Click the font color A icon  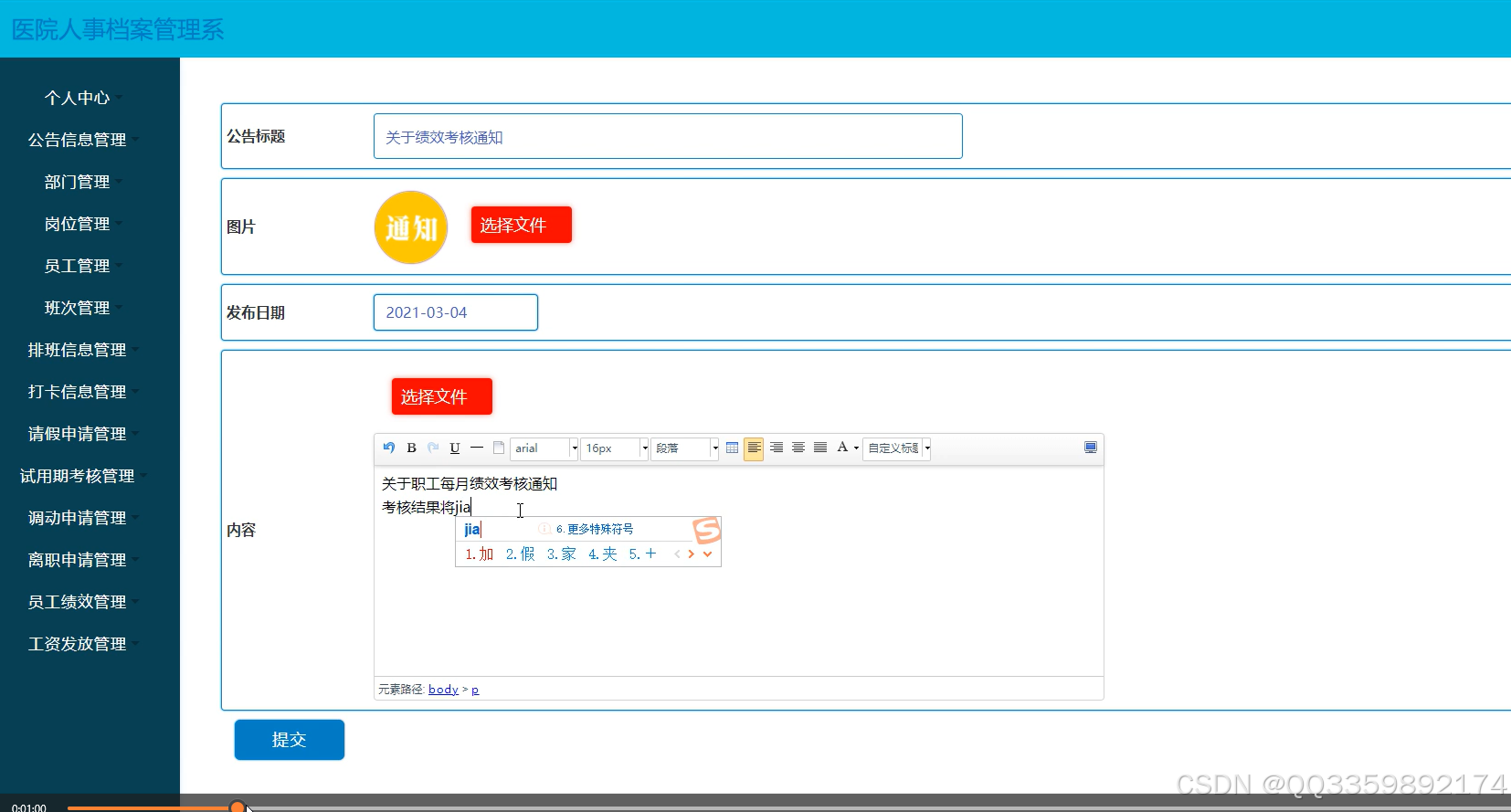(842, 448)
